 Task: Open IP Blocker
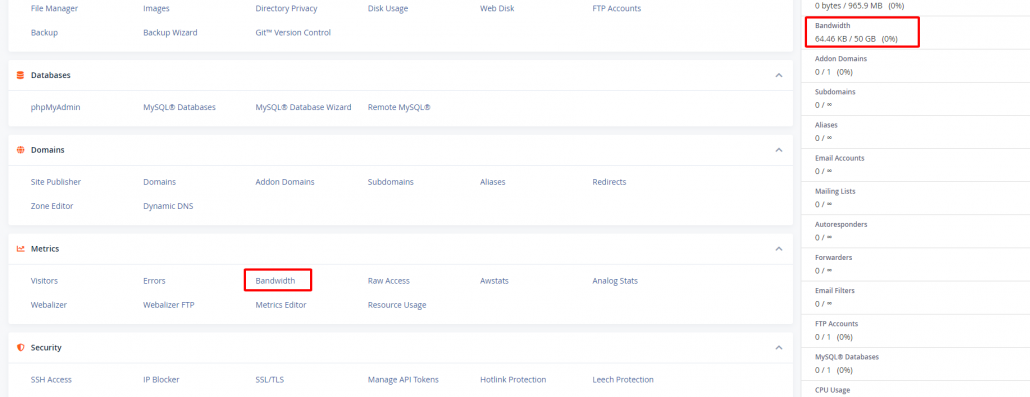pyautogui.click(x=162, y=379)
